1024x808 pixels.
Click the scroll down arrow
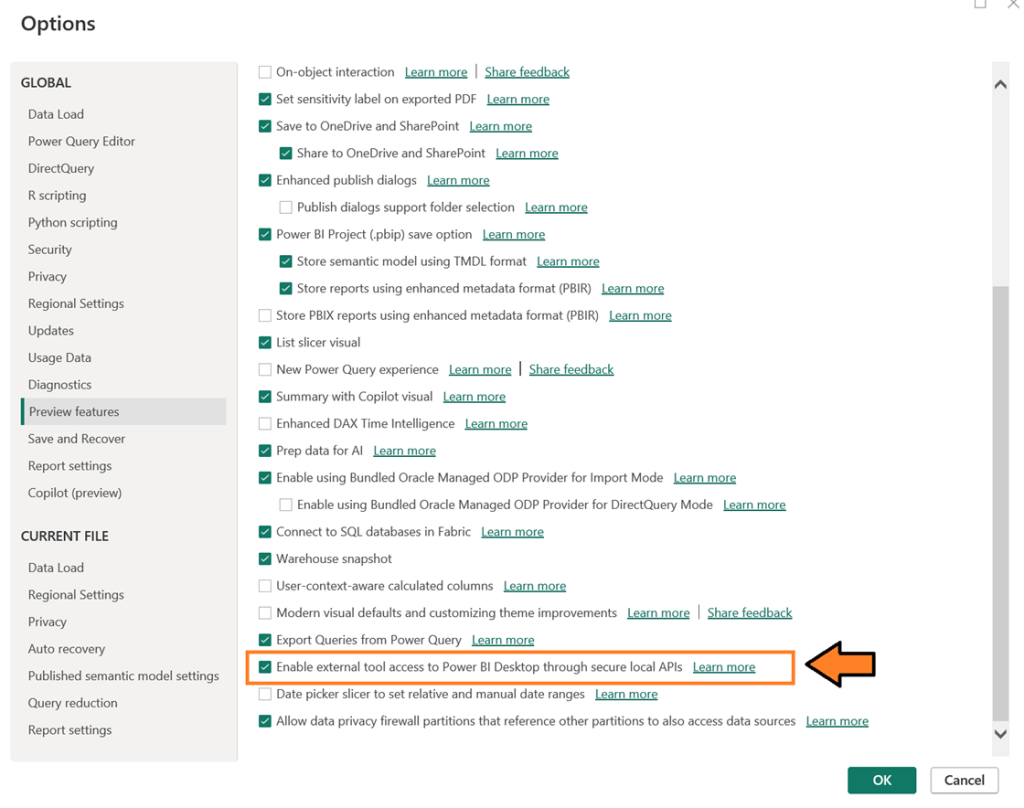pyautogui.click(x=1000, y=734)
